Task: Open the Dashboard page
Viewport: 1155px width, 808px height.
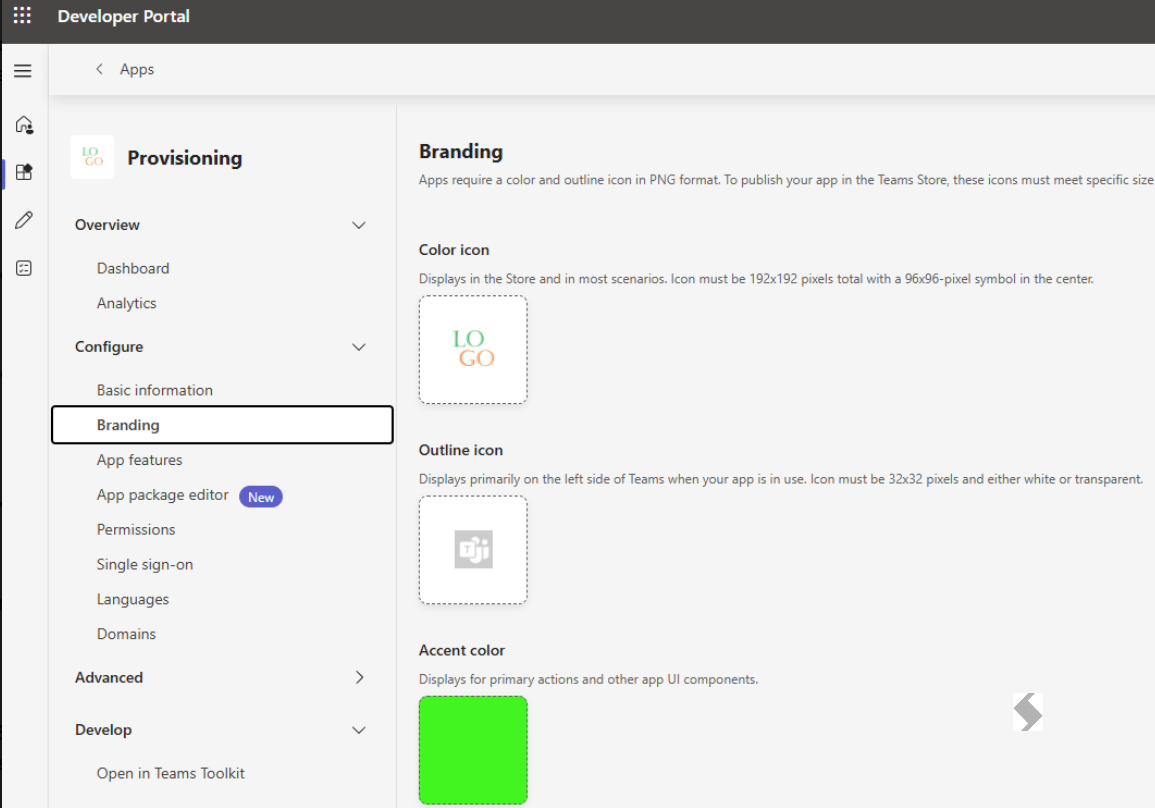Action: coord(133,268)
